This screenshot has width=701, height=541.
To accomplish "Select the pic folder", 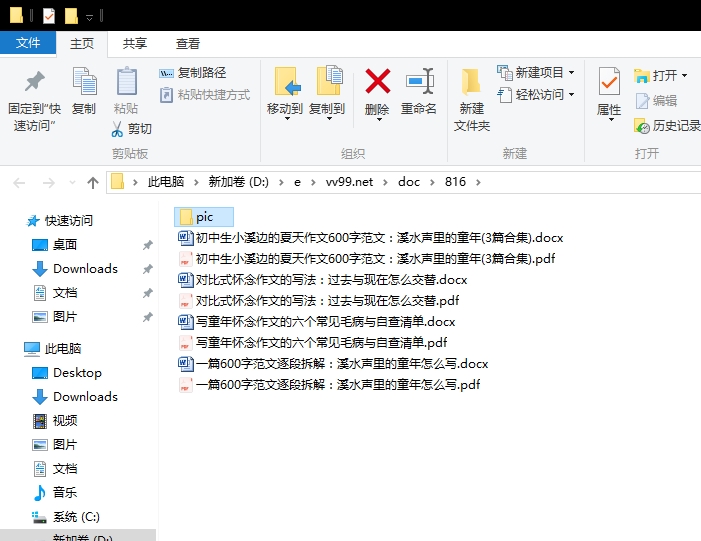I will pos(204,217).
